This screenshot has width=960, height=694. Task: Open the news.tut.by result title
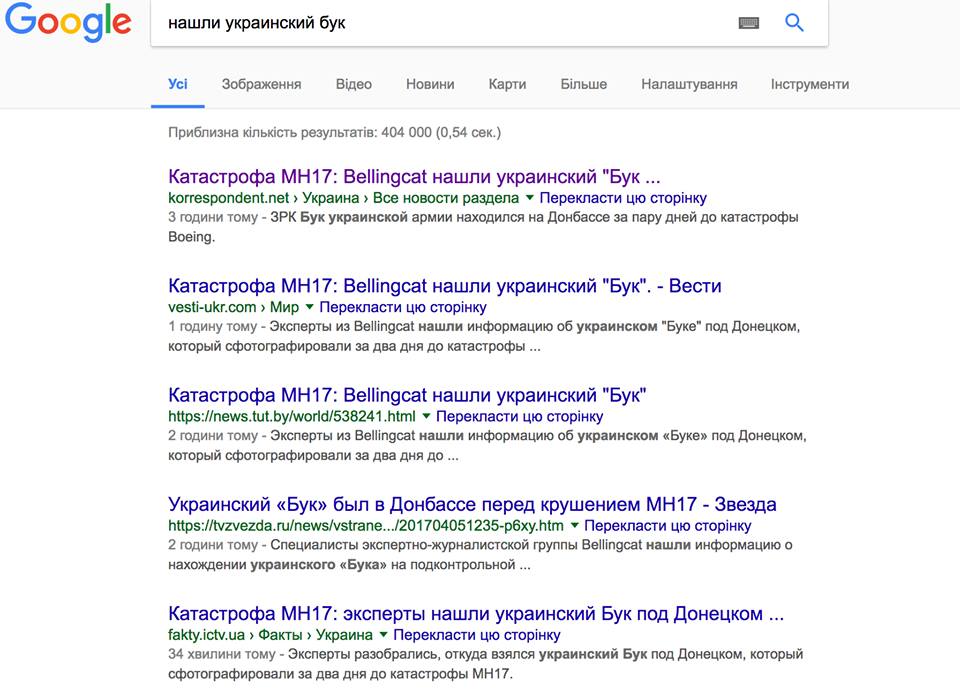tap(407, 395)
